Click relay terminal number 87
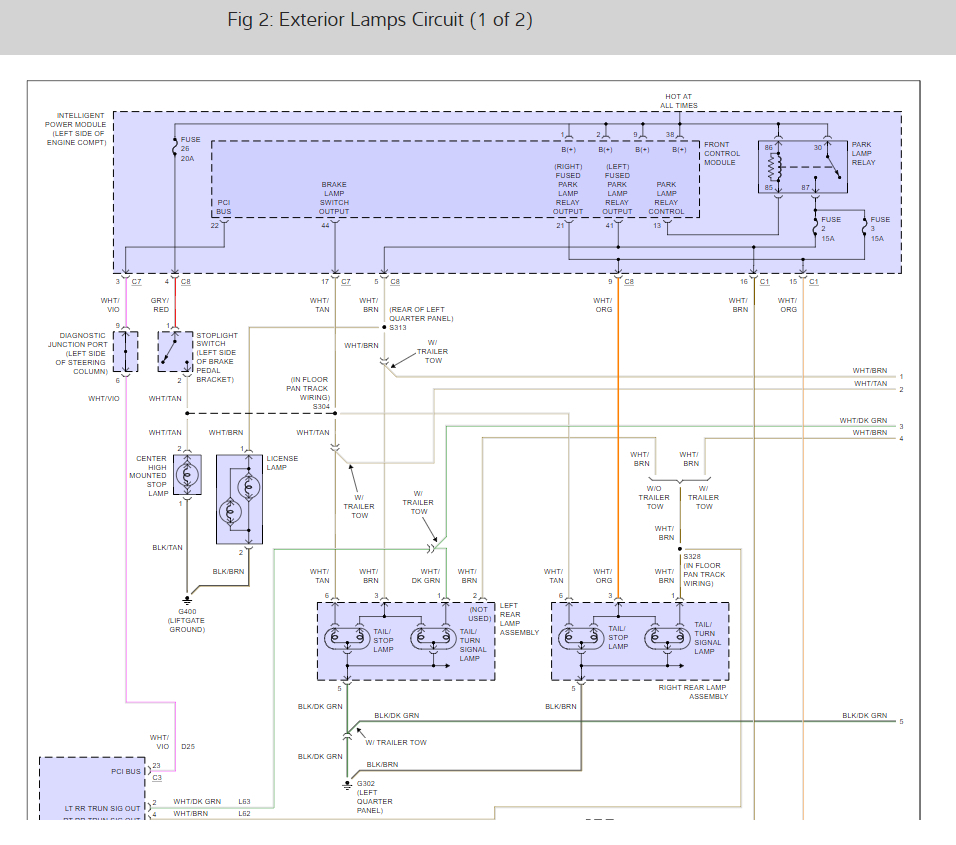Screen dimensions: 956x845 pyautogui.click(x=805, y=188)
